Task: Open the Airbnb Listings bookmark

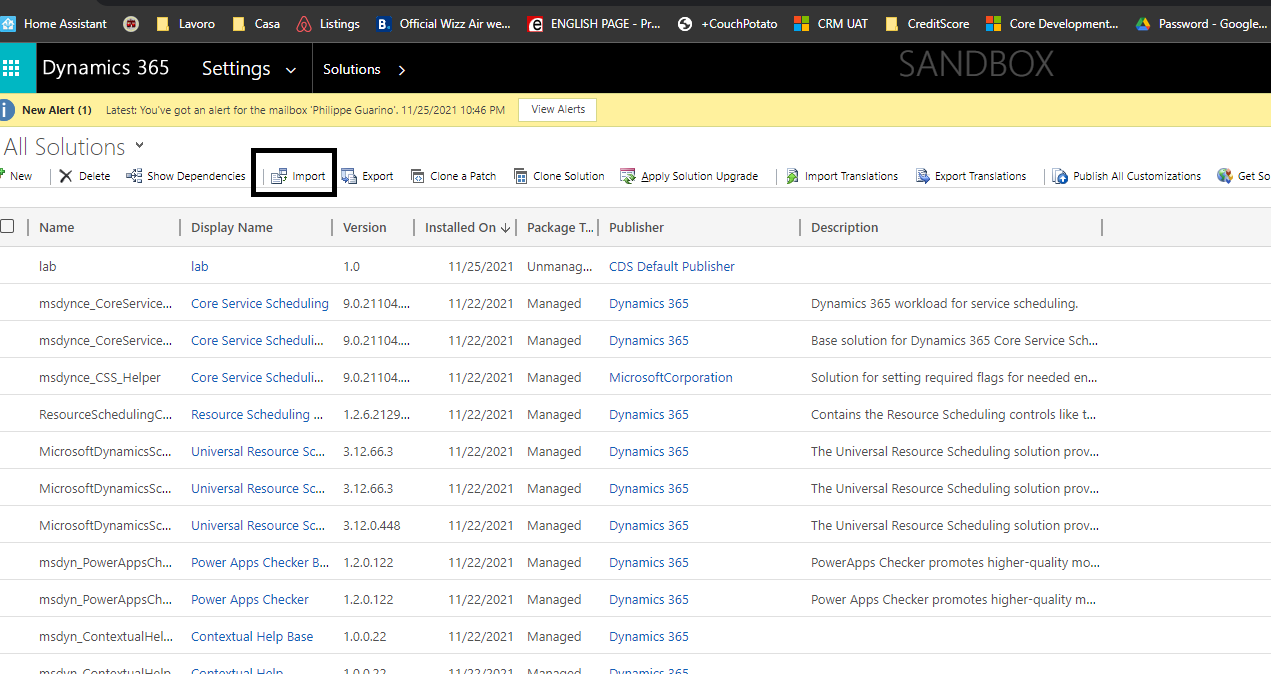Action: [x=328, y=23]
